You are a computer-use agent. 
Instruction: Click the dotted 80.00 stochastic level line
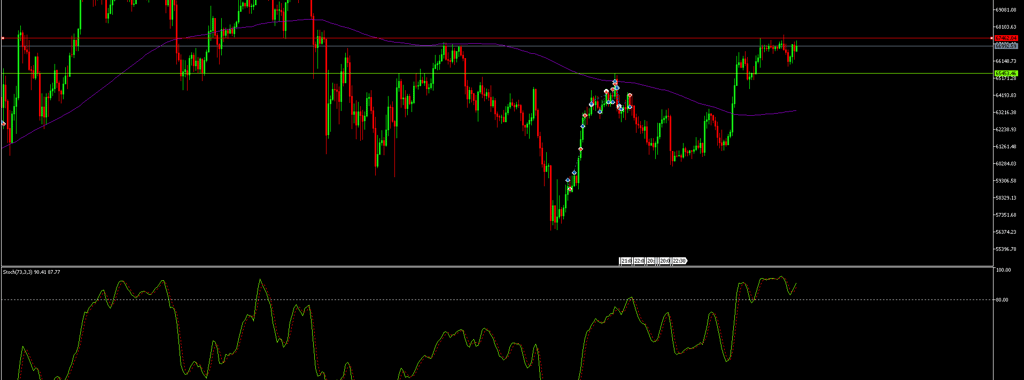tap(496, 300)
